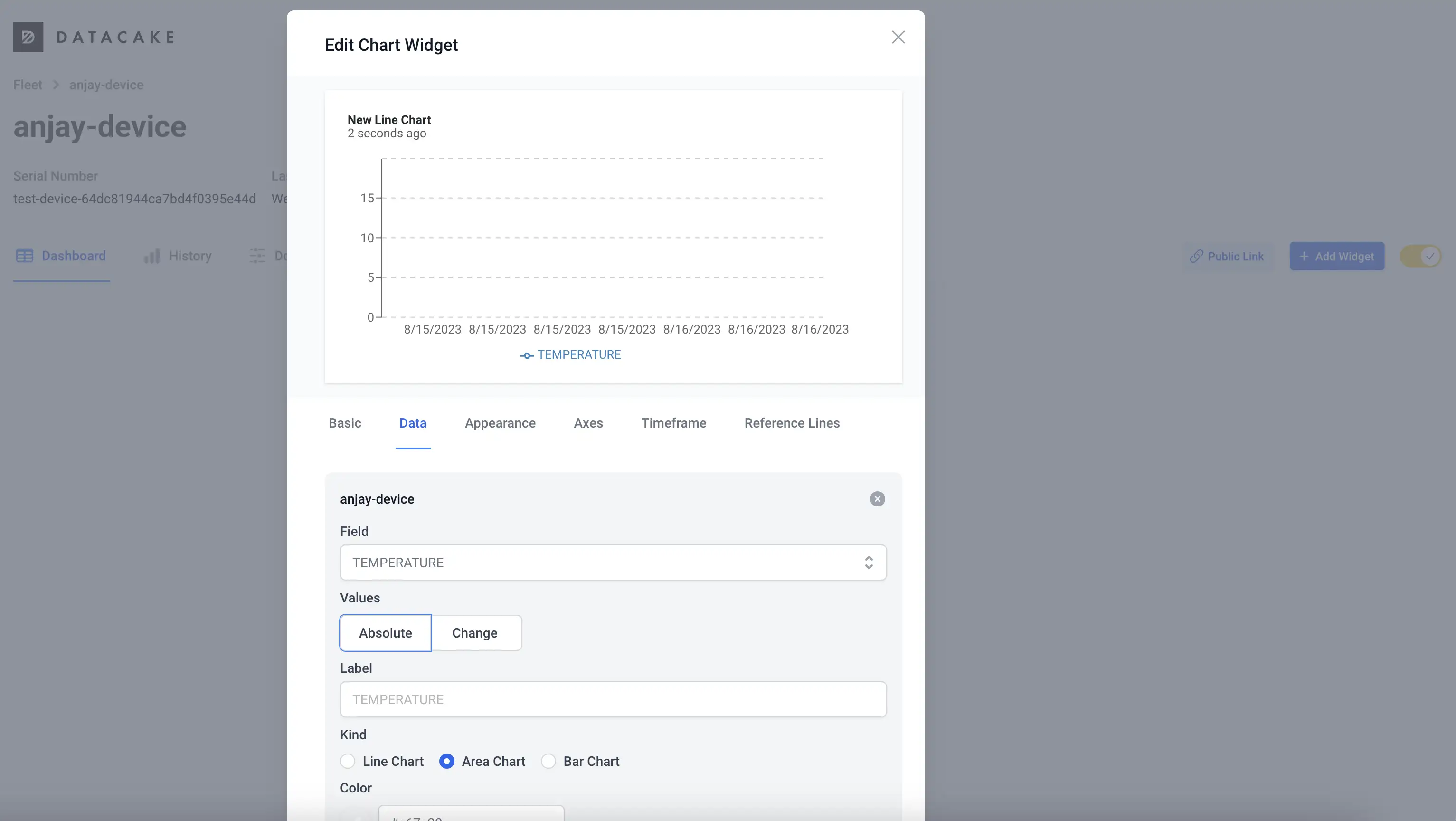Click the Dashboard tab icon
The height and width of the screenshot is (821, 1456).
coord(24,256)
